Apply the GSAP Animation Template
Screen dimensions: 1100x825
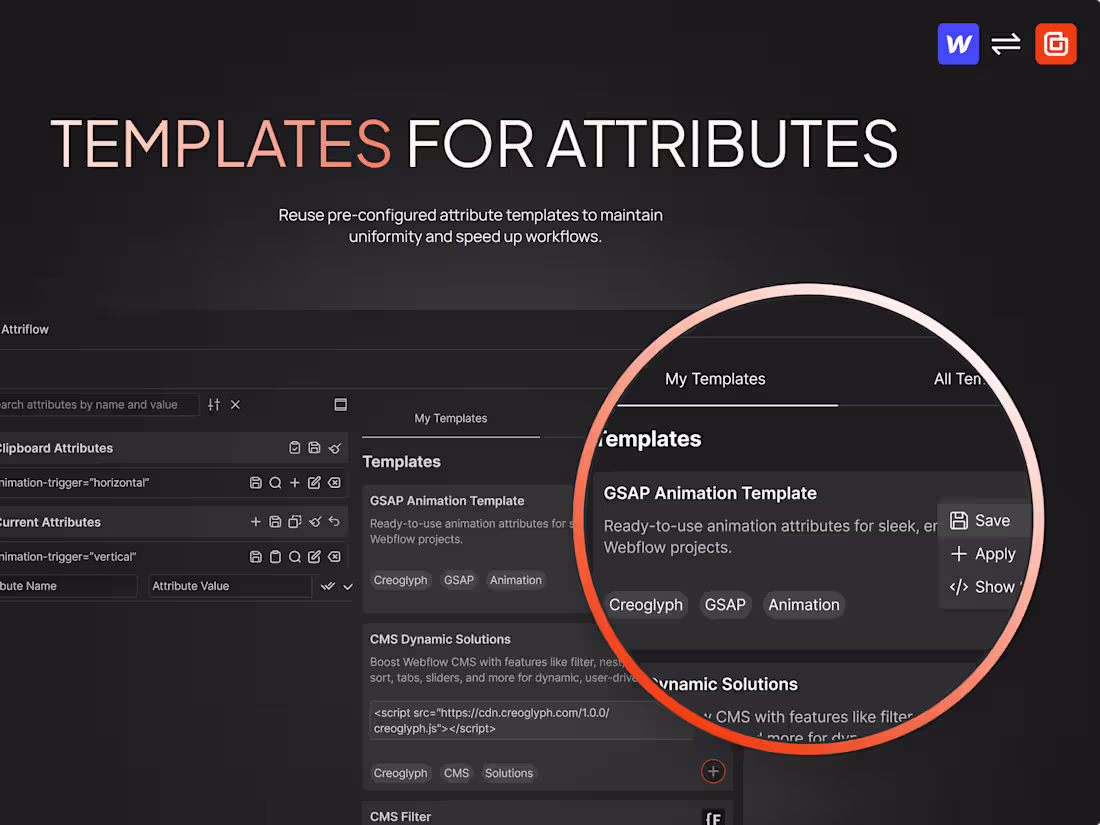click(x=984, y=553)
